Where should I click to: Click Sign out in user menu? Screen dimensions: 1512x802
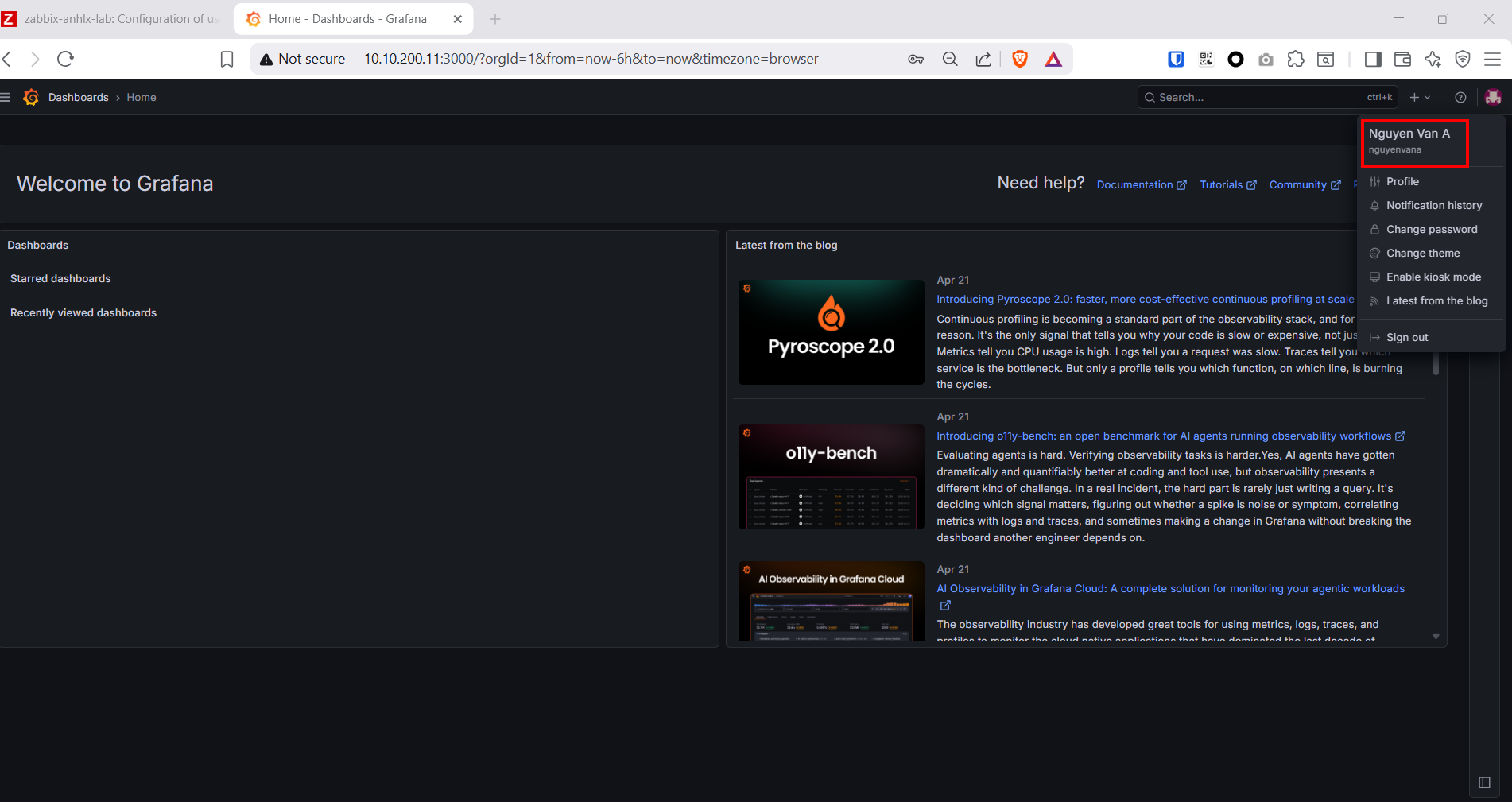1407,337
